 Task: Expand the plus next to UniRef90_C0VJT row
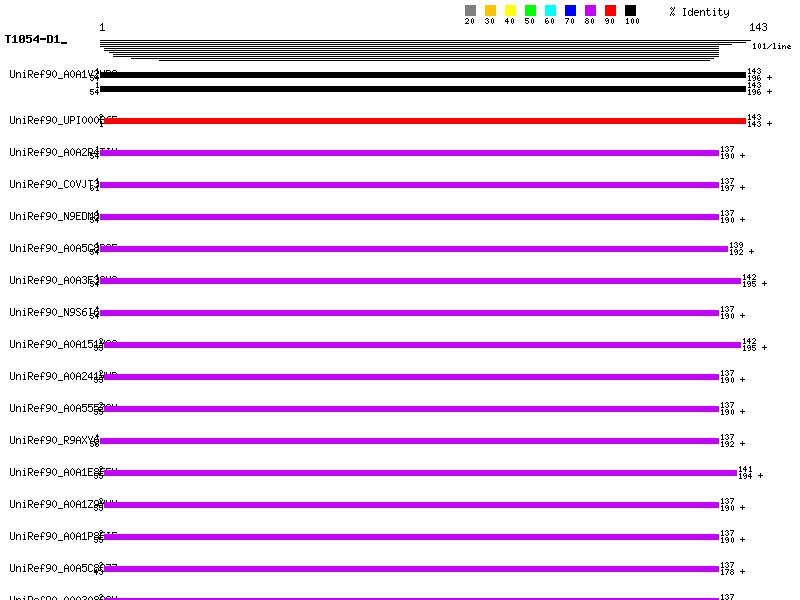(743, 188)
